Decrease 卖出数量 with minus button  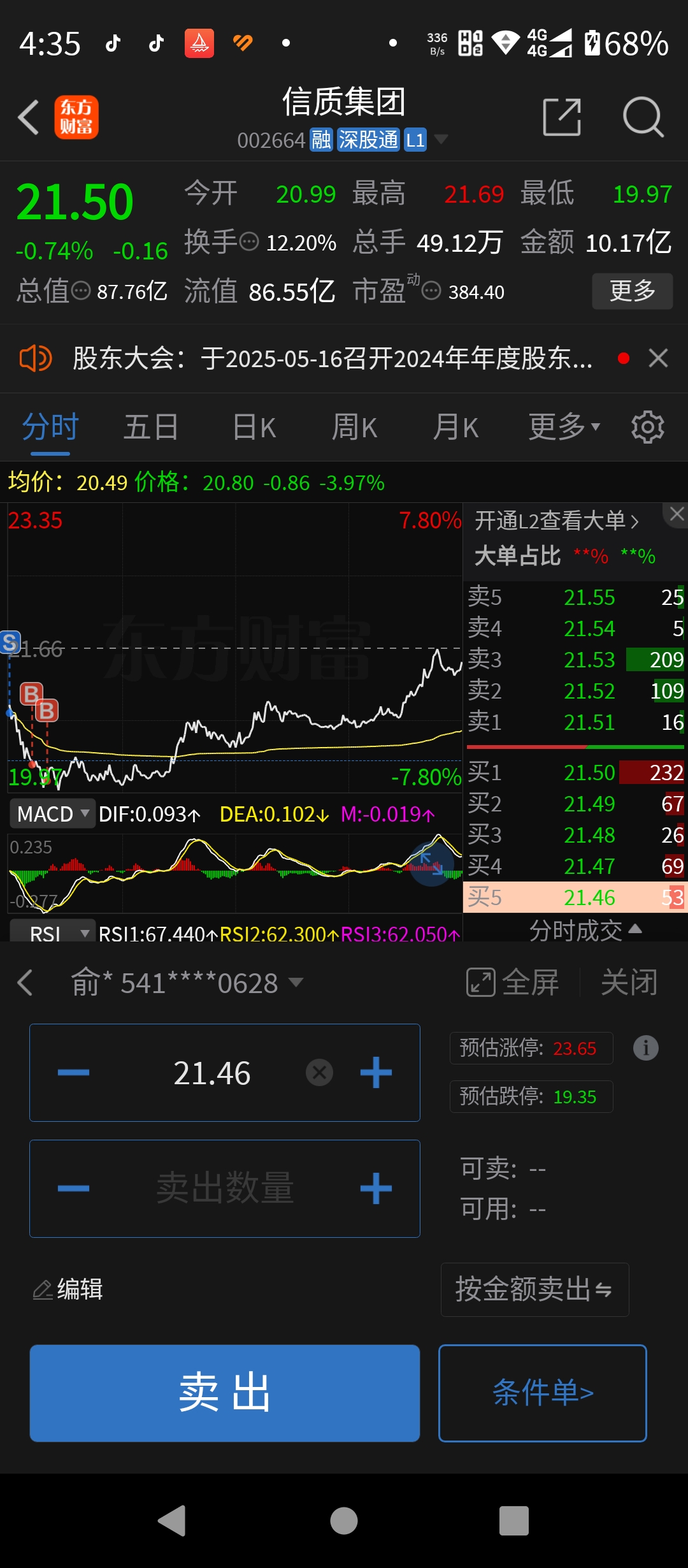(73, 1189)
